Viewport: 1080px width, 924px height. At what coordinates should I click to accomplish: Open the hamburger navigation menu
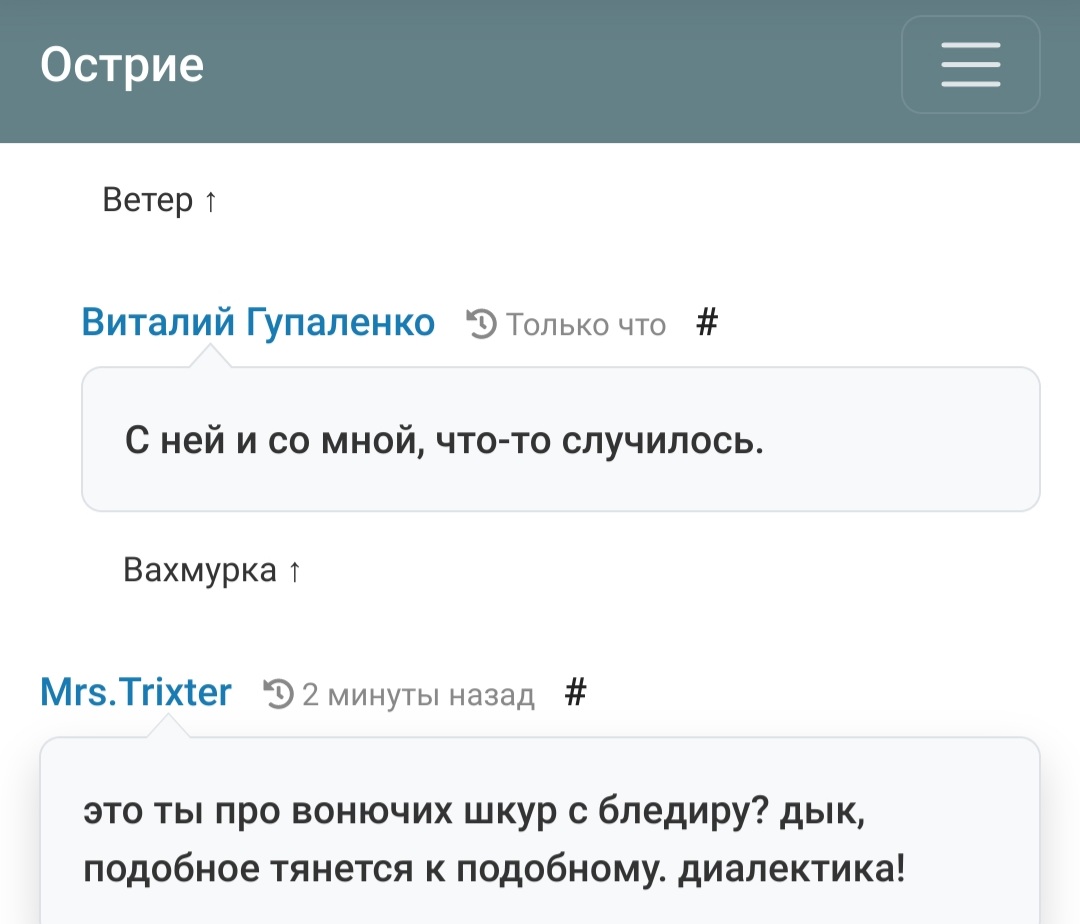[x=970, y=65]
